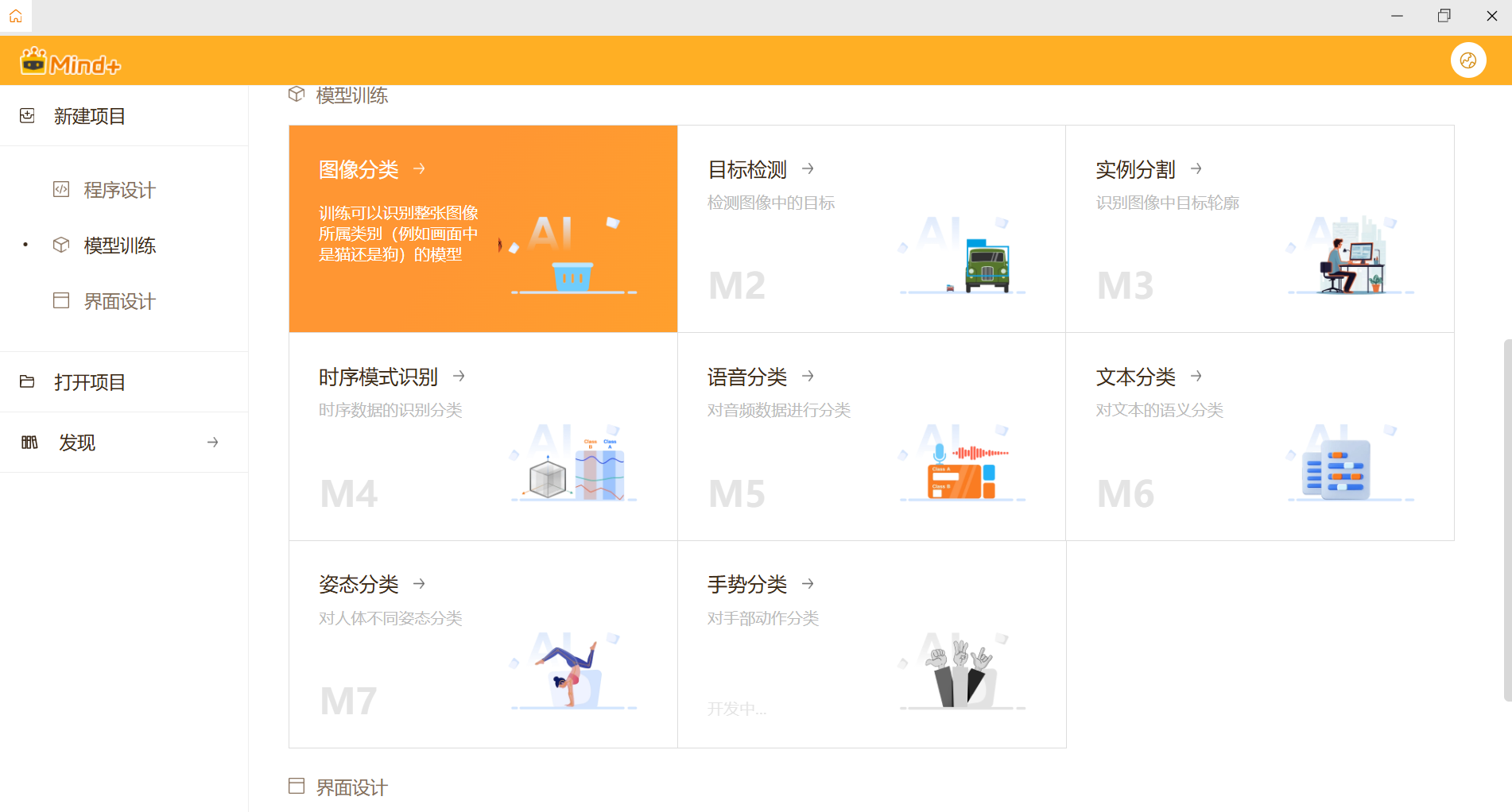This screenshot has height=812, width=1512.
Task: Open the 姿态分类 M7 card
Action: [x=483, y=644]
